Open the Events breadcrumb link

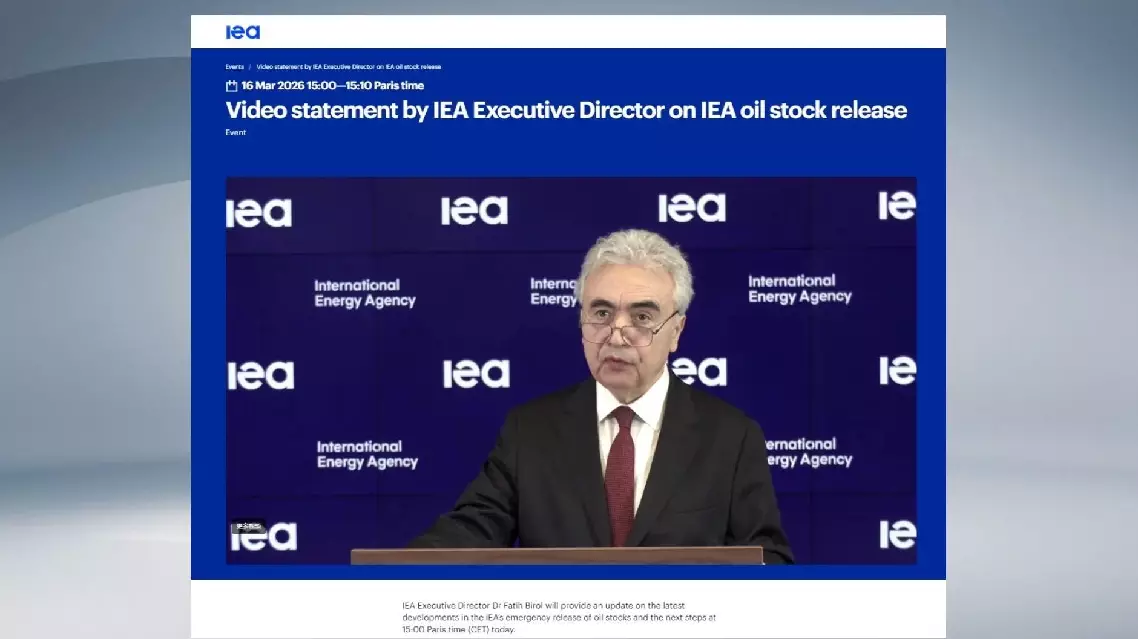(234, 67)
